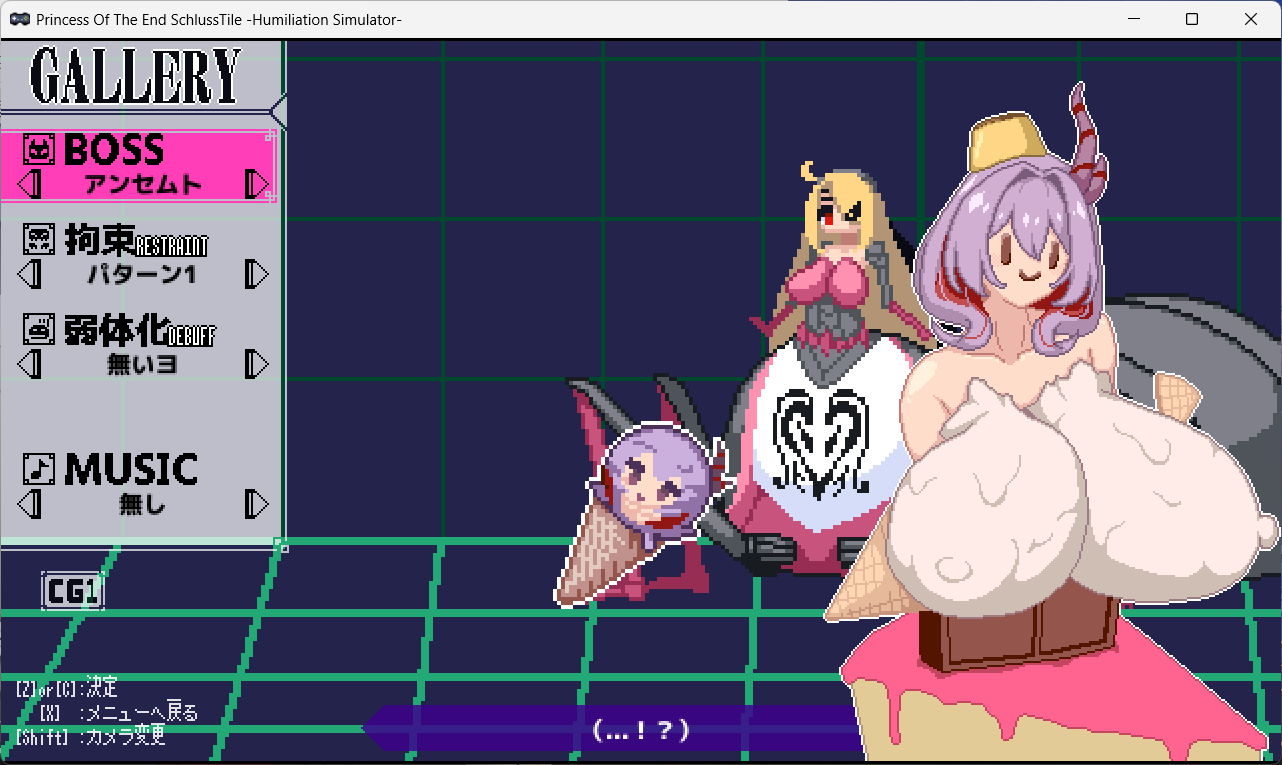The image size is (1282, 765).
Task: Maximize the game window
Action: (x=1192, y=19)
